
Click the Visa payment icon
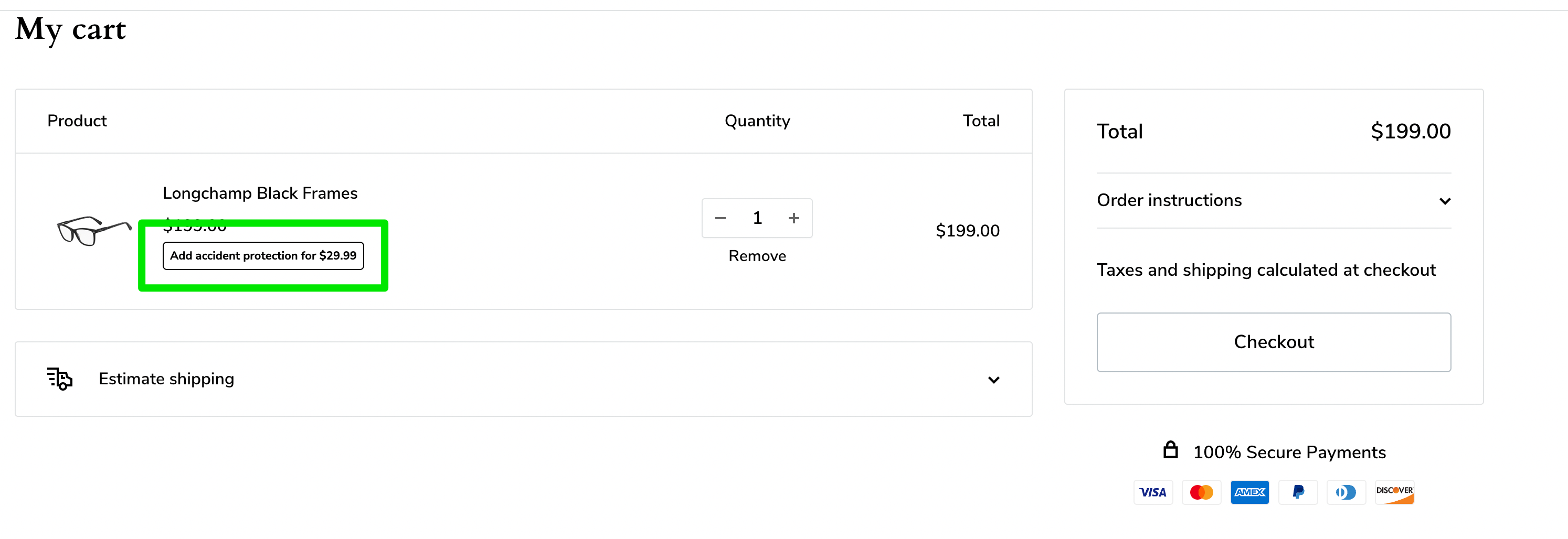[1152, 492]
